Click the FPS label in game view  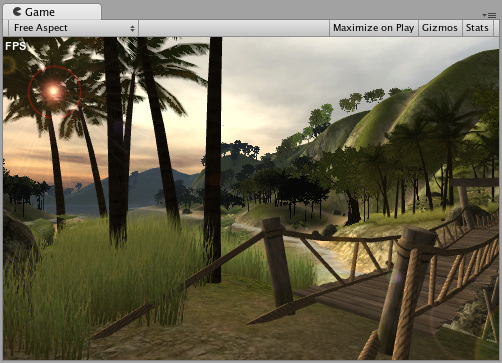[x=15, y=46]
